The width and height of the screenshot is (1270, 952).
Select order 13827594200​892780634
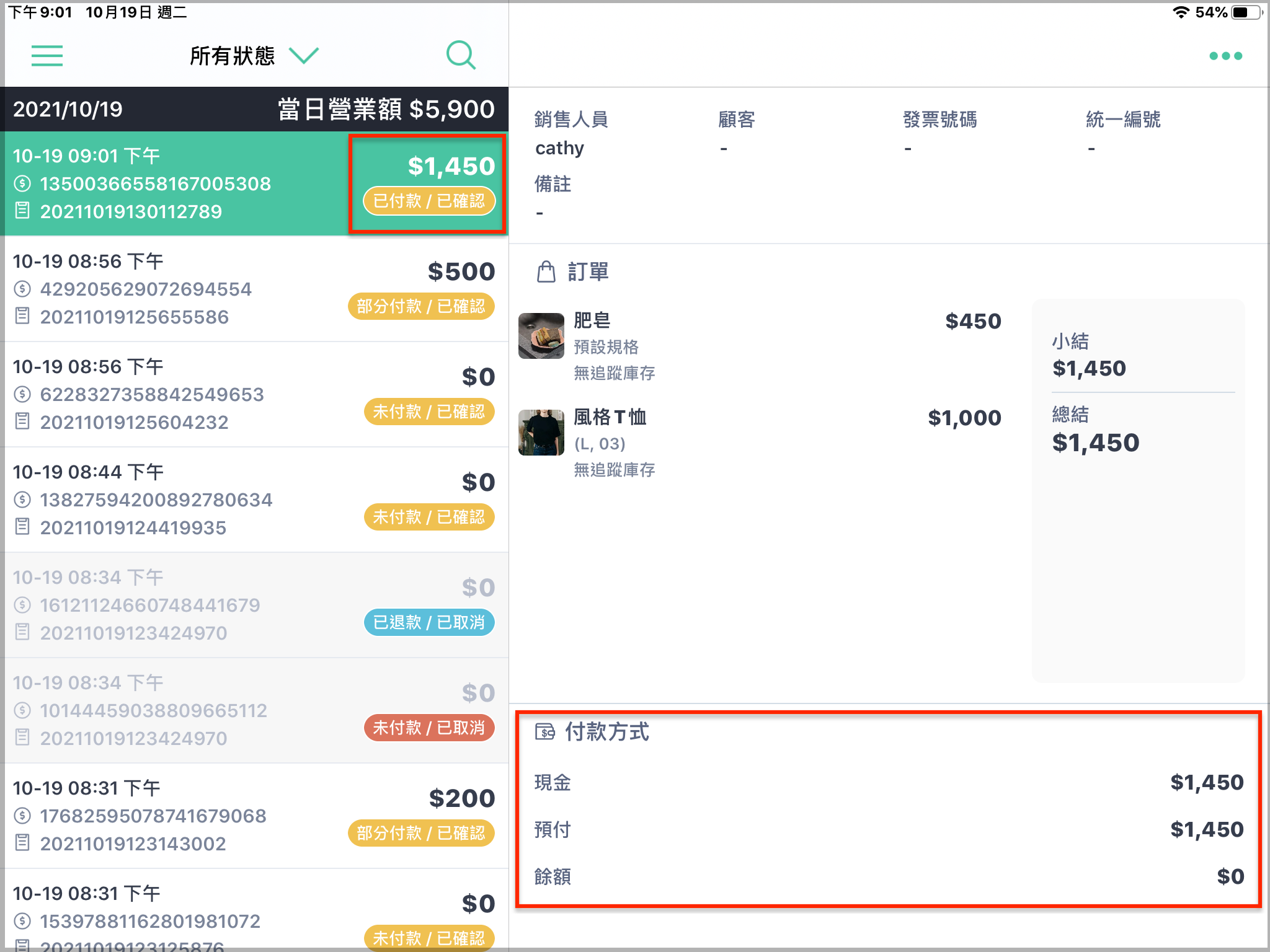point(254,500)
